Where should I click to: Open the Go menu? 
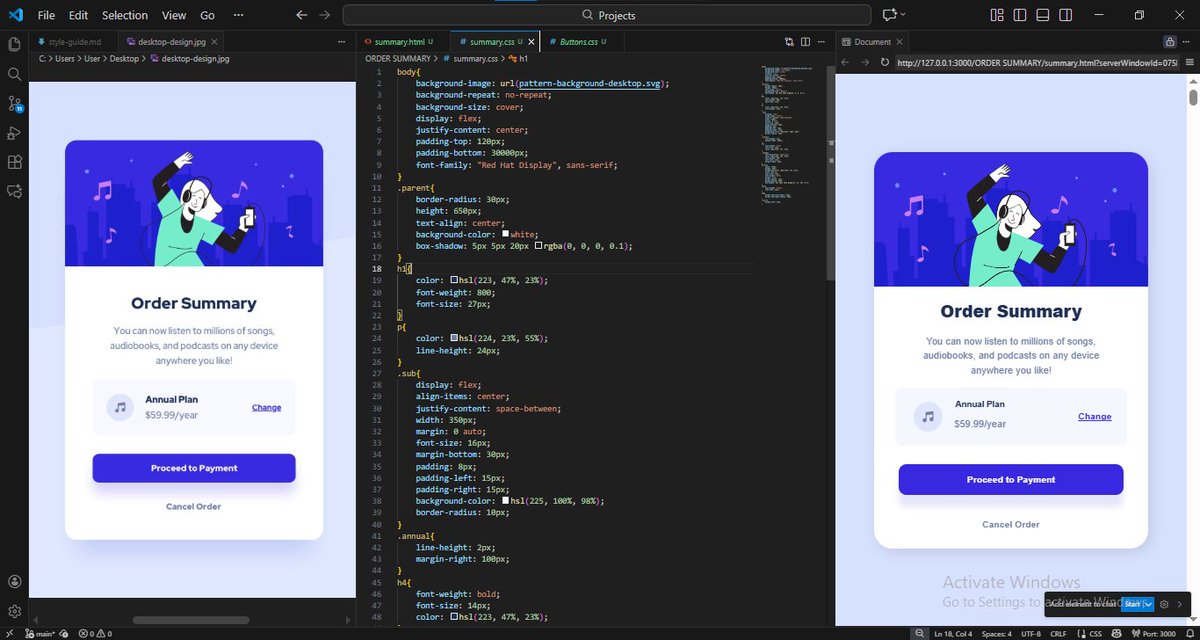[207, 15]
